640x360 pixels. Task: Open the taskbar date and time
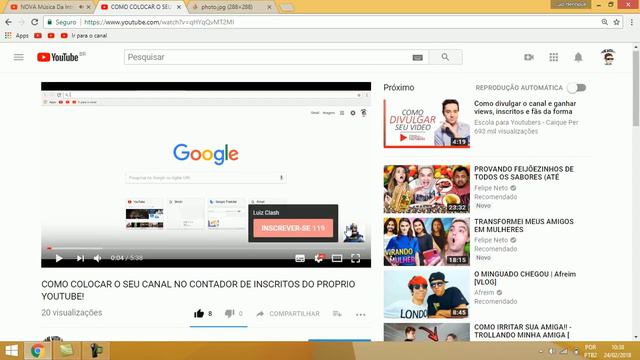[618, 351]
